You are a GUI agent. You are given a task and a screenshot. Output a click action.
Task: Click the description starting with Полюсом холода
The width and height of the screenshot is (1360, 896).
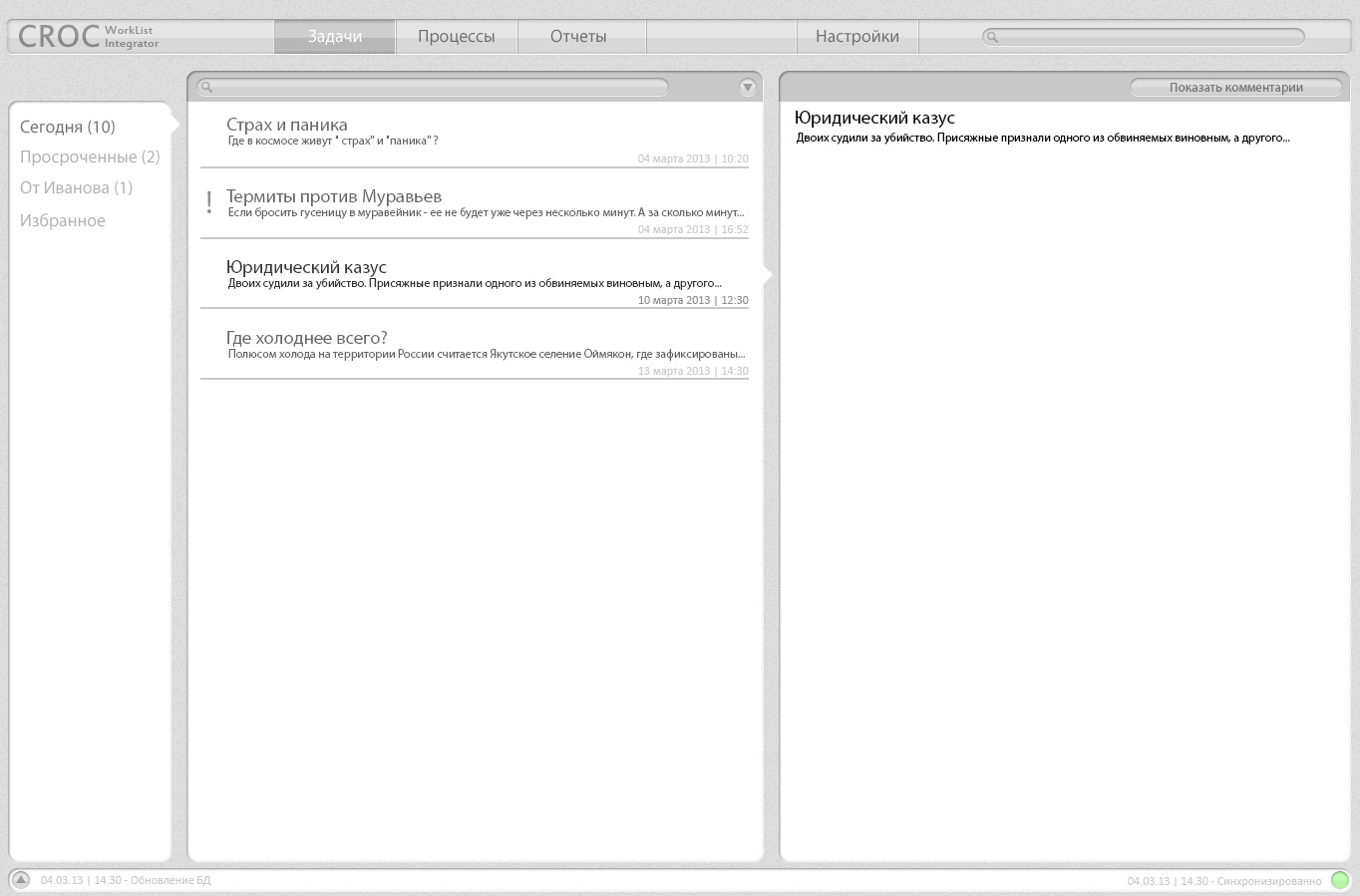[x=487, y=354]
